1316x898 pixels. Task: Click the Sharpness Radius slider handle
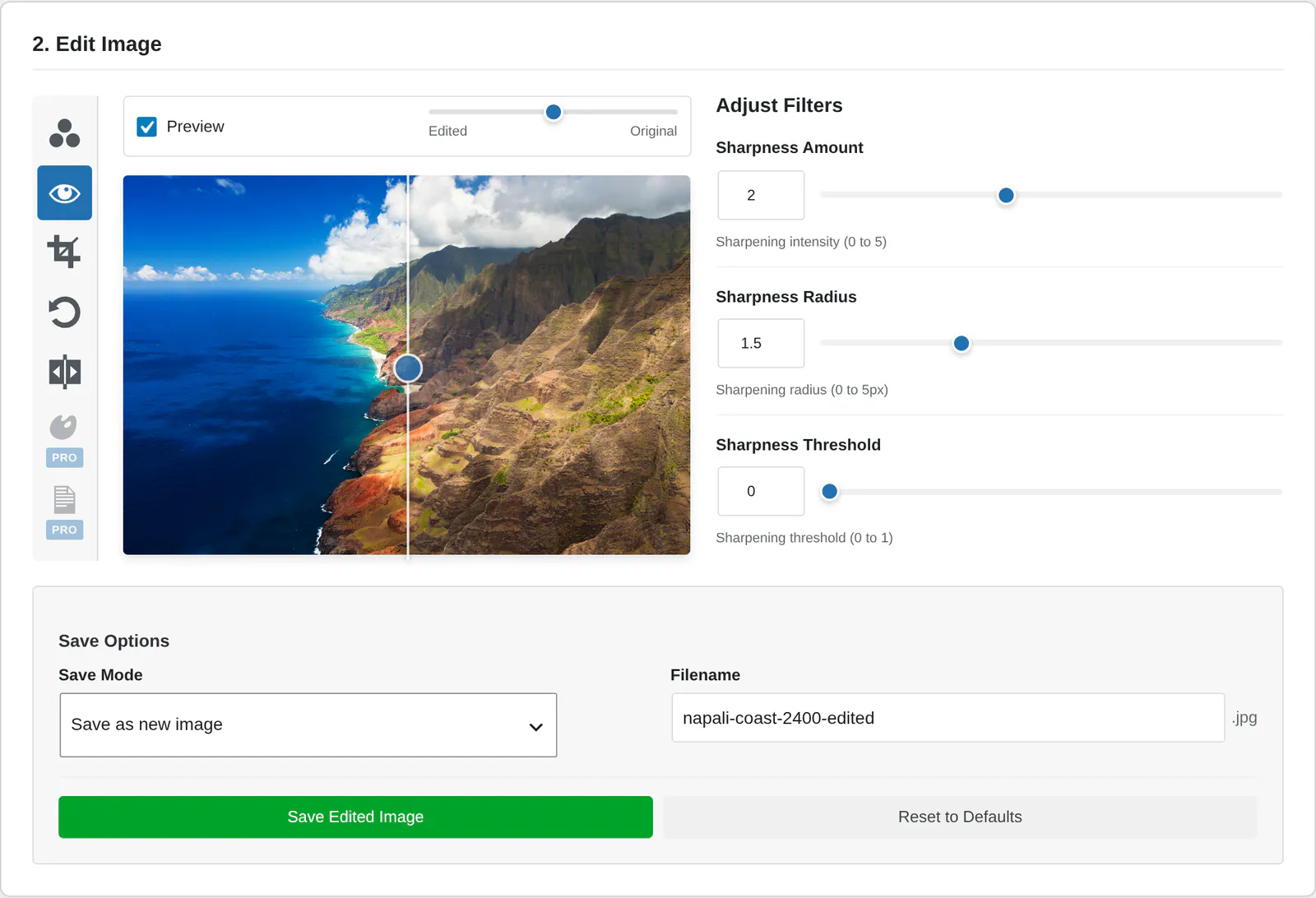coord(961,344)
